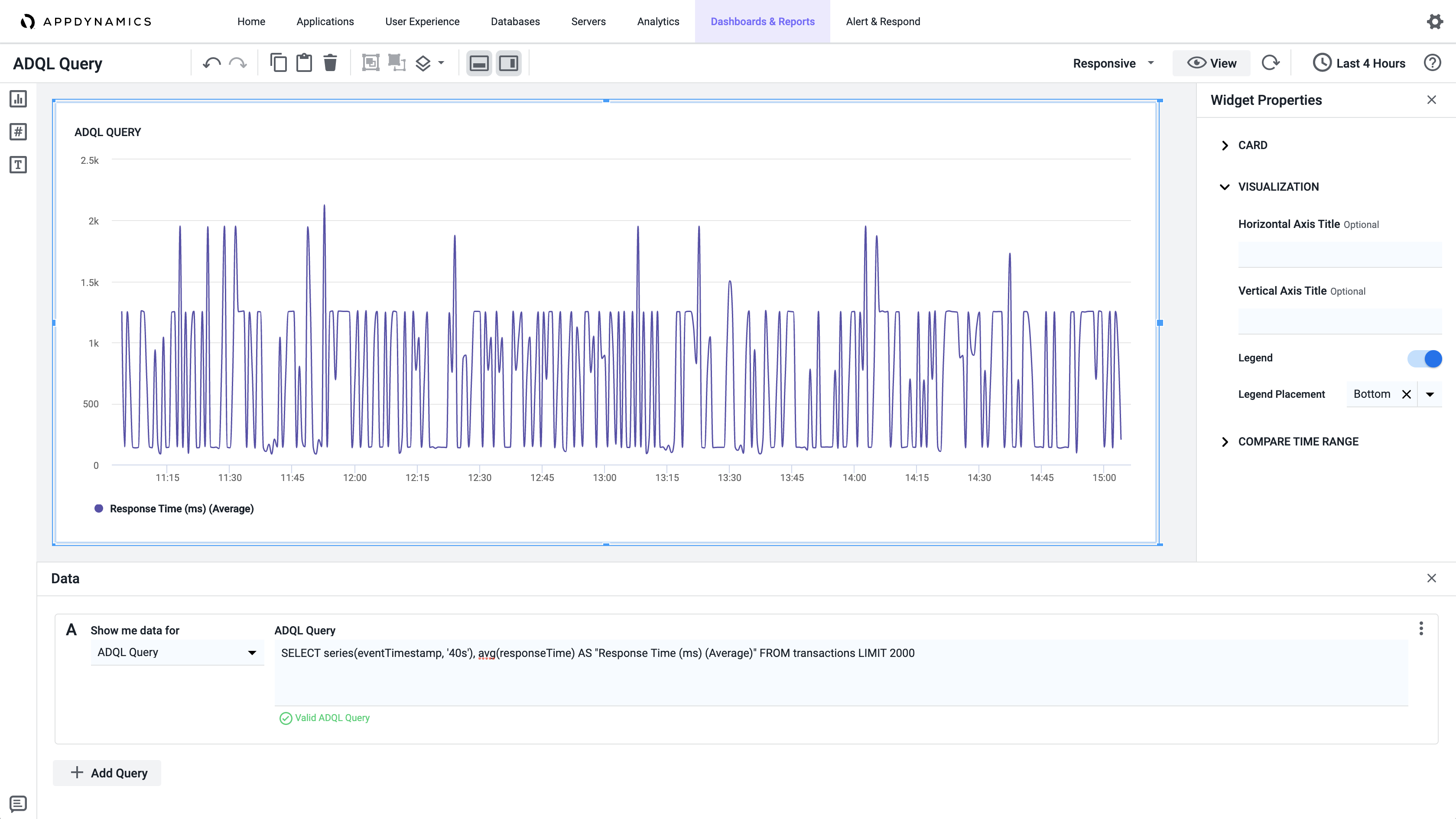1456x819 pixels.
Task: Go to the Home tab
Action: coord(251,22)
